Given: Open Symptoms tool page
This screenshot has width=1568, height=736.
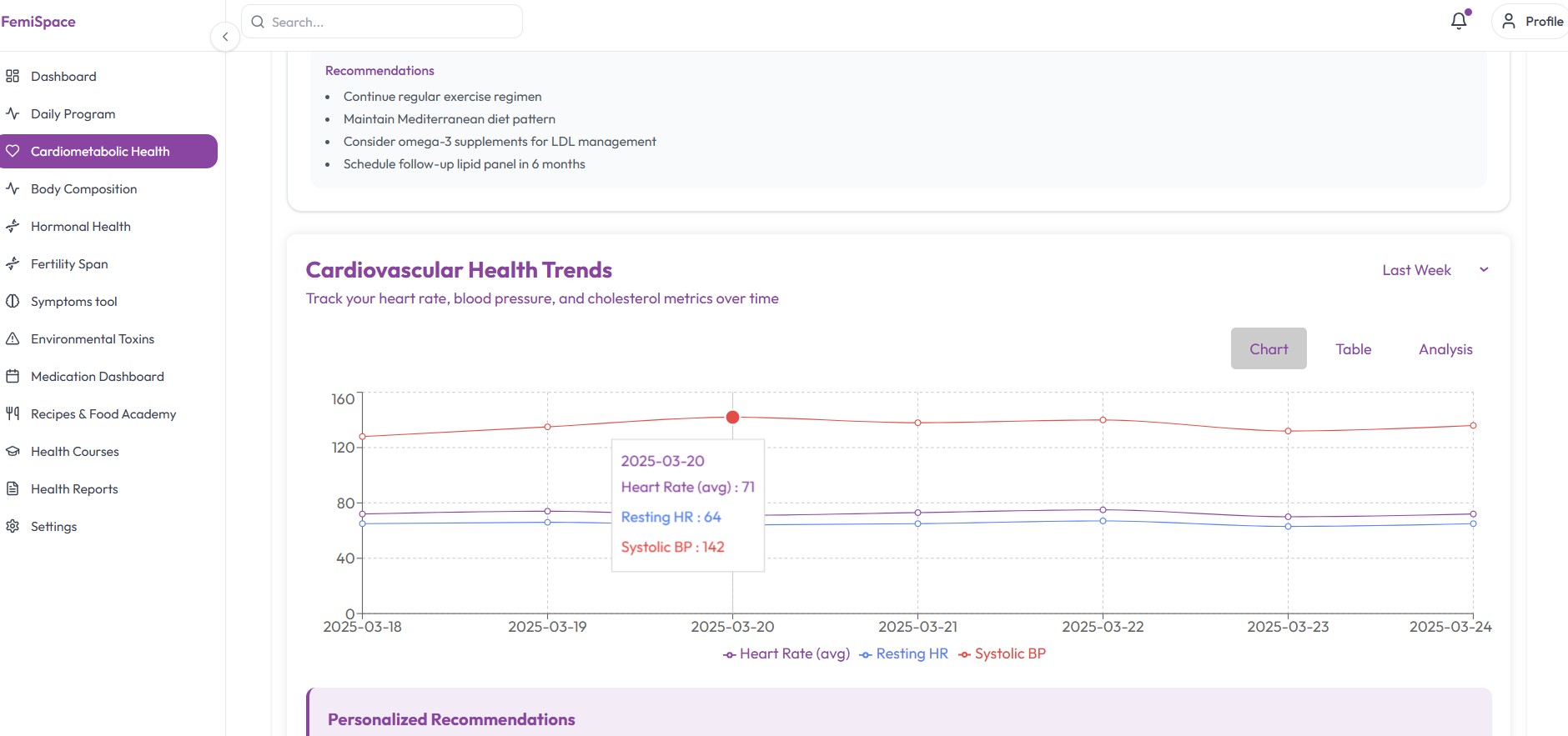Looking at the screenshot, I should pyautogui.click(x=109, y=301).
